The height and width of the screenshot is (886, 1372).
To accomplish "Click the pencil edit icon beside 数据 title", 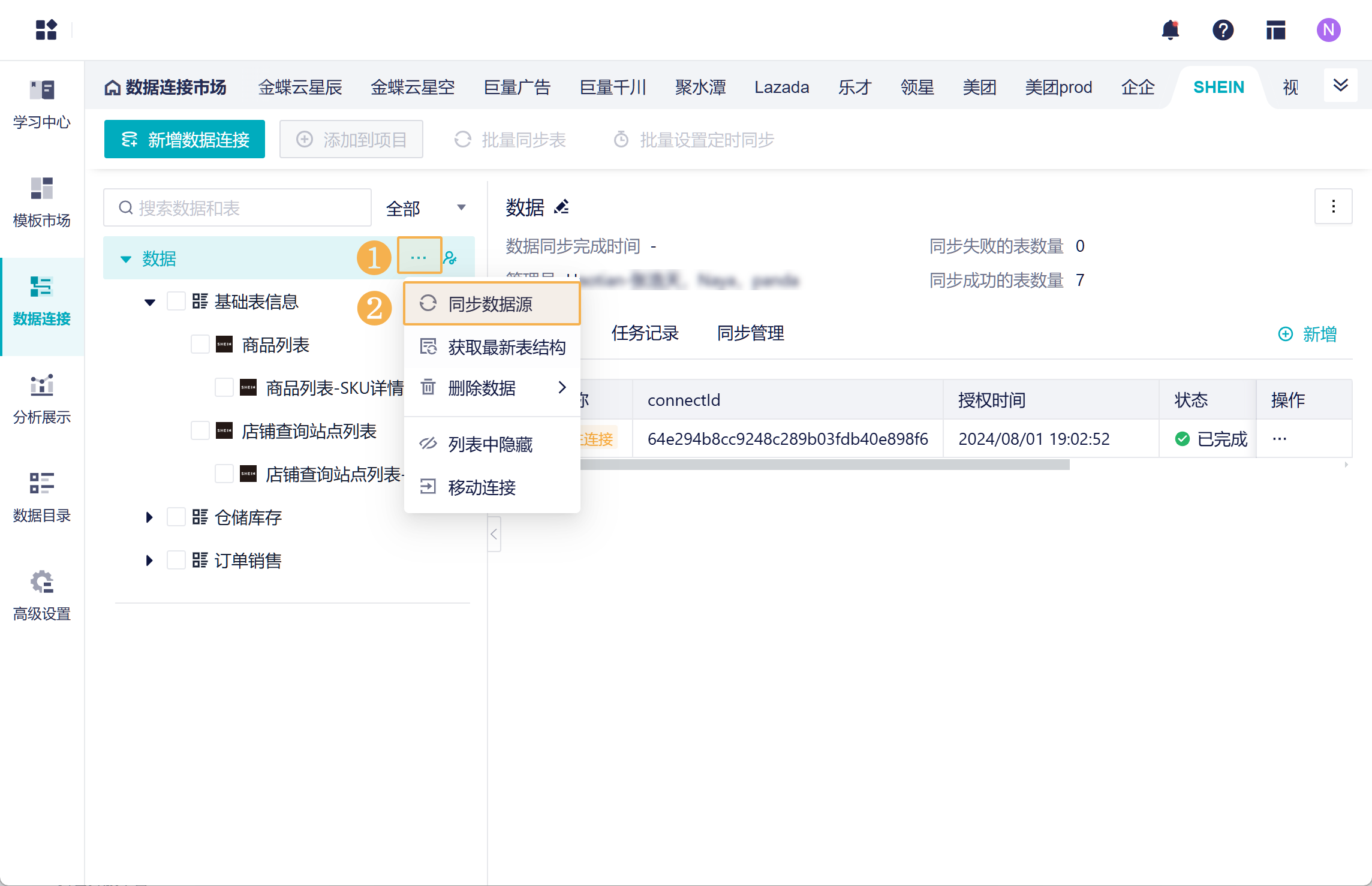I will pos(562,207).
